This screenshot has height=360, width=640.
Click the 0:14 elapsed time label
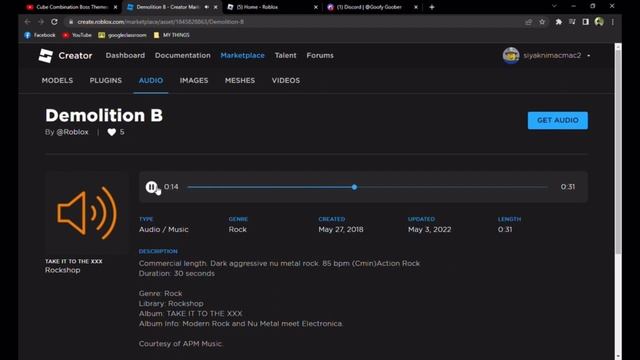coord(171,187)
